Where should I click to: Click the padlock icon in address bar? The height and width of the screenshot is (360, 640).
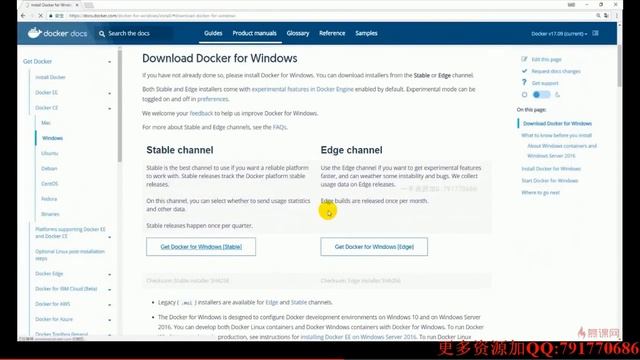tap(51, 16)
